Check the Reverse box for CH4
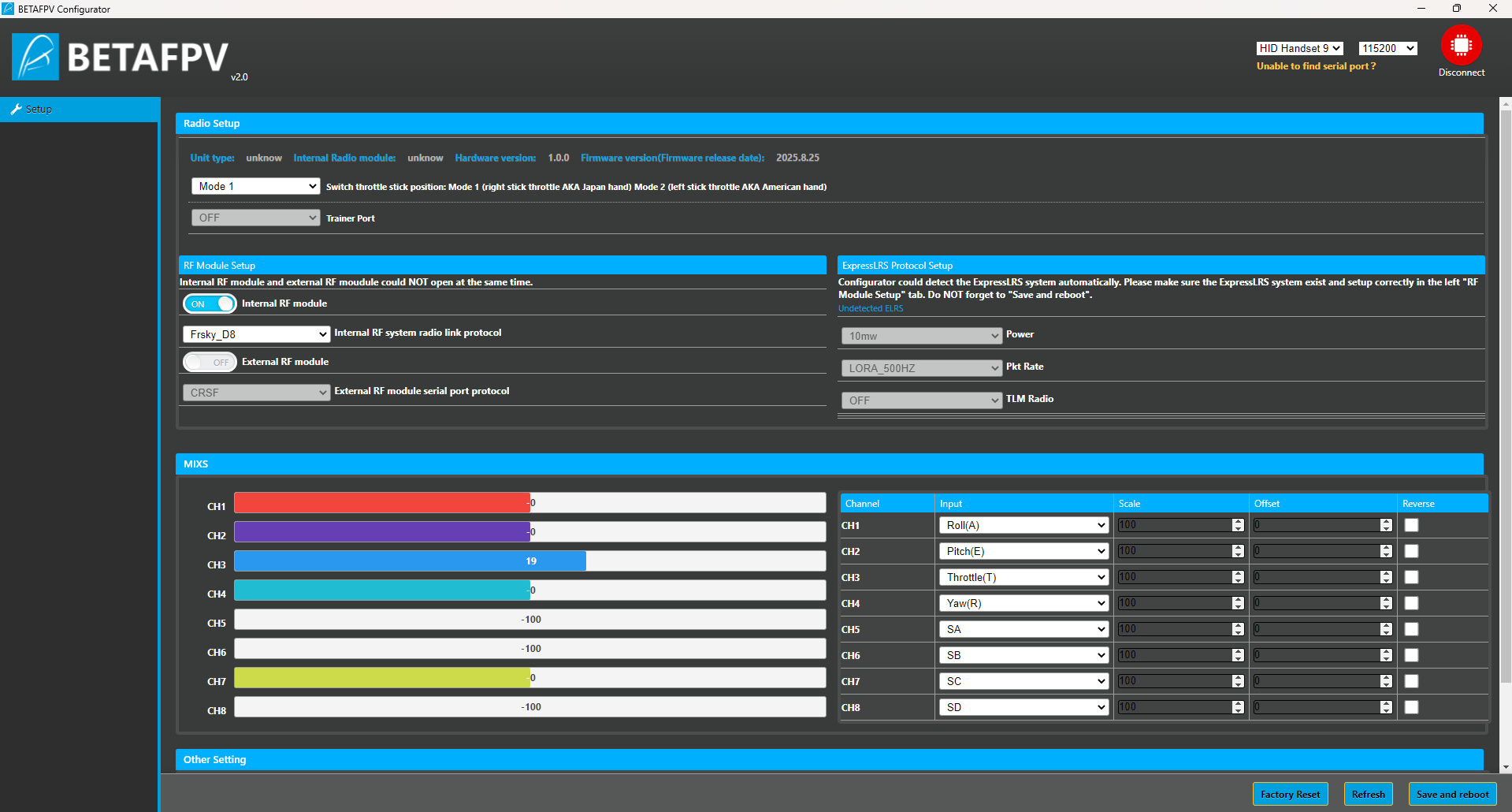Image resolution: width=1512 pixels, height=812 pixels. [1411, 603]
